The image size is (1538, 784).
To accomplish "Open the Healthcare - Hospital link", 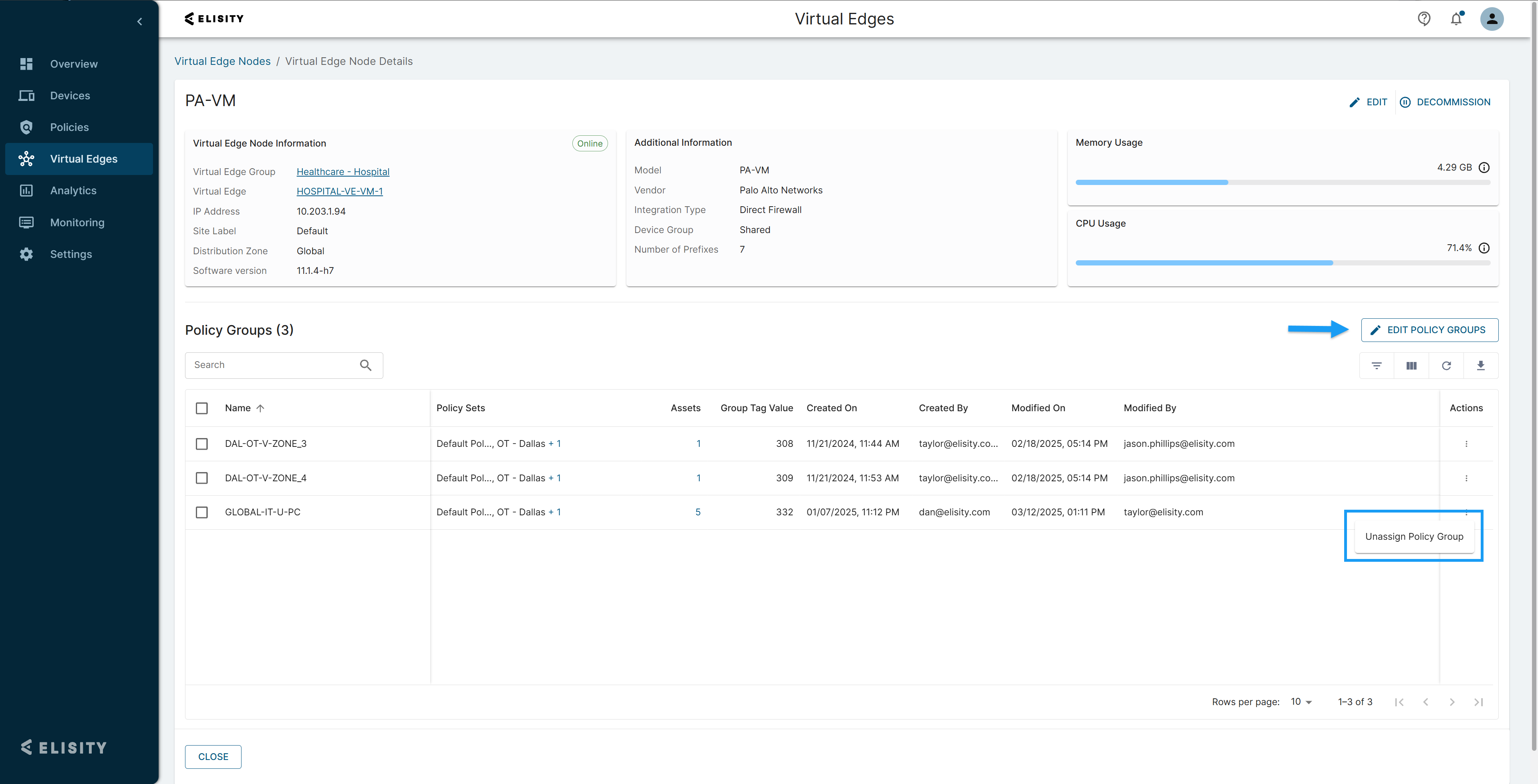I will (x=343, y=172).
